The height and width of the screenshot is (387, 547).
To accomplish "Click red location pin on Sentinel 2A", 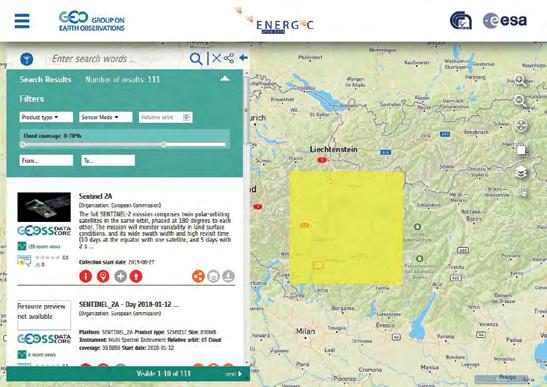I will click(x=103, y=276).
